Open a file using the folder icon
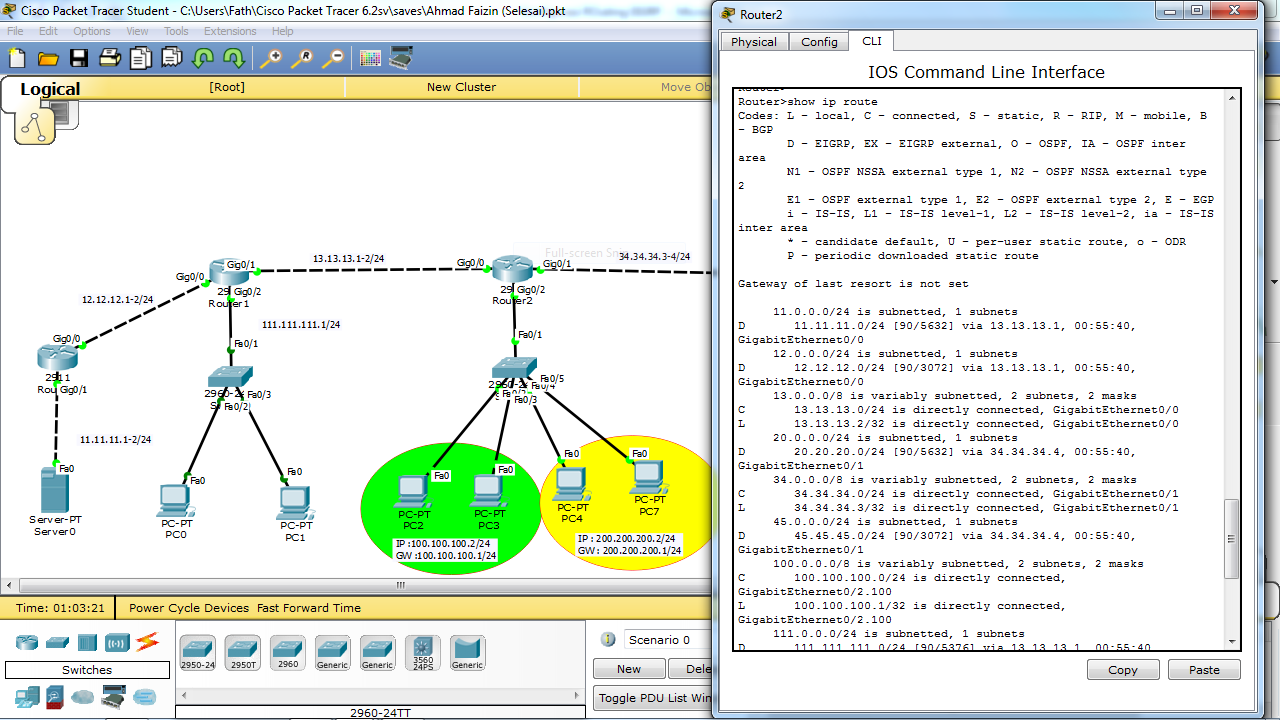 coord(48,58)
